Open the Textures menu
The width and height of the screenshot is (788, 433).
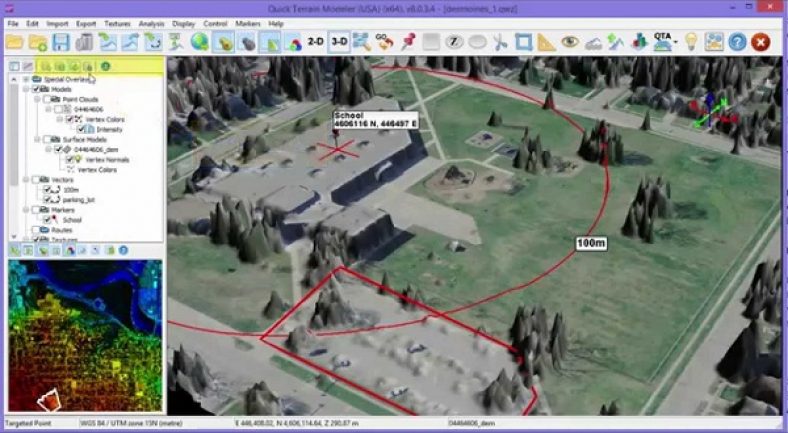point(117,22)
